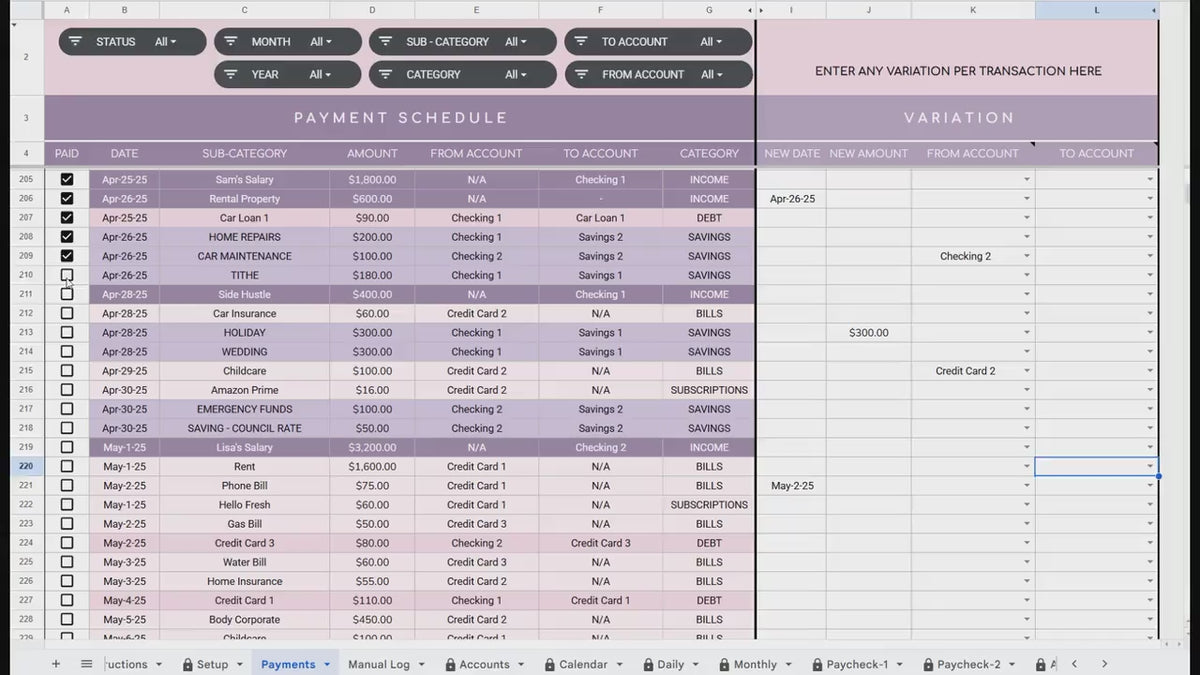Click the Apr-26-25 new date cell
This screenshot has height=675, width=1200.
[792, 199]
